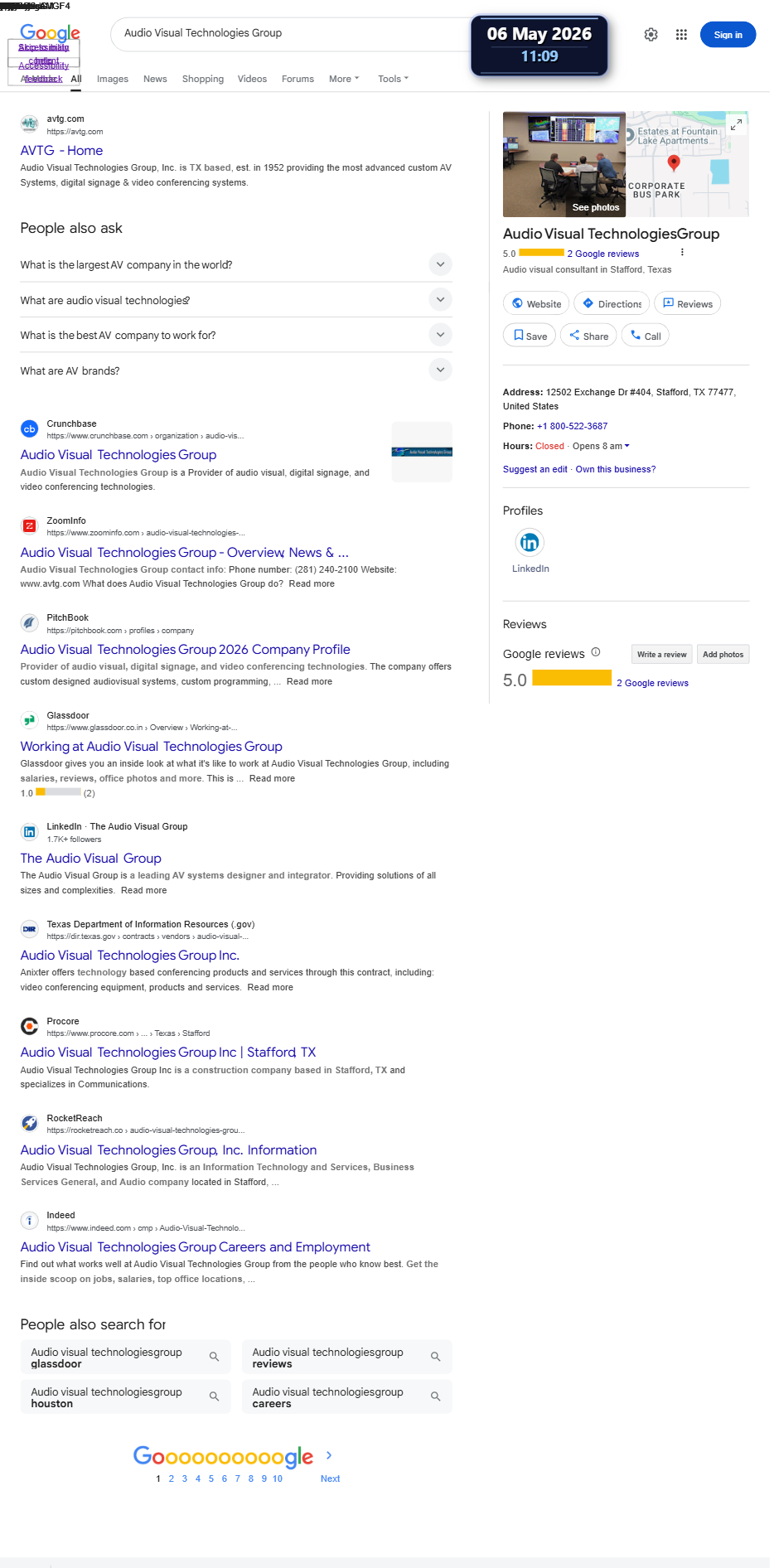Expand the business hours dropdown

coord(627,446)
